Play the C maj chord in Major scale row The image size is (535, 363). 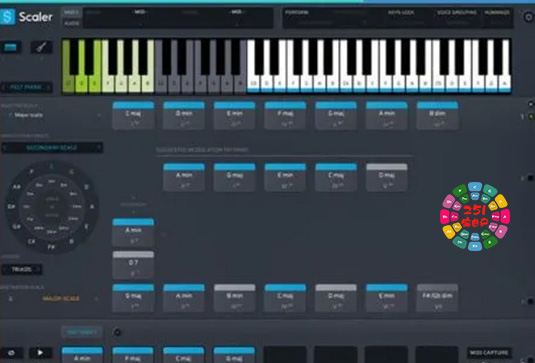(x=133, y=116)
